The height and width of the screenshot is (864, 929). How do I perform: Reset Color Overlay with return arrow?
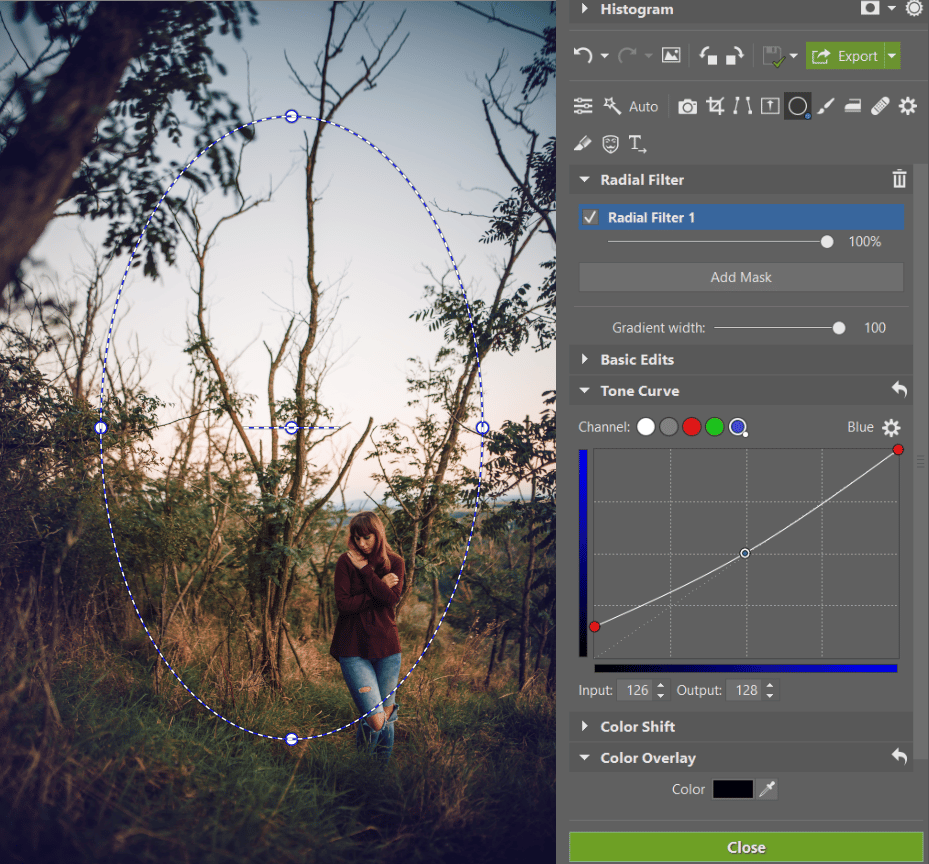coord(899,756)
